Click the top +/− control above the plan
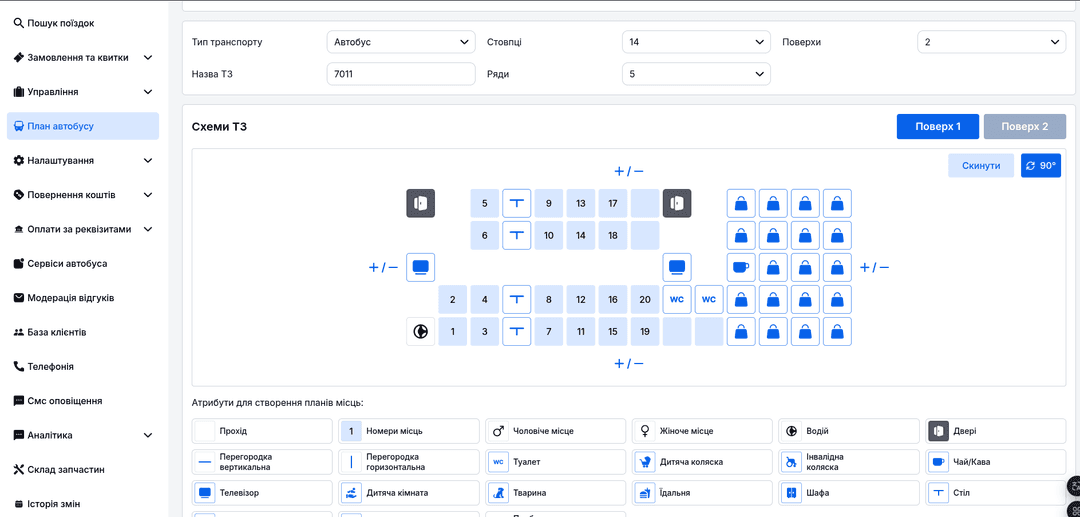 628,171
